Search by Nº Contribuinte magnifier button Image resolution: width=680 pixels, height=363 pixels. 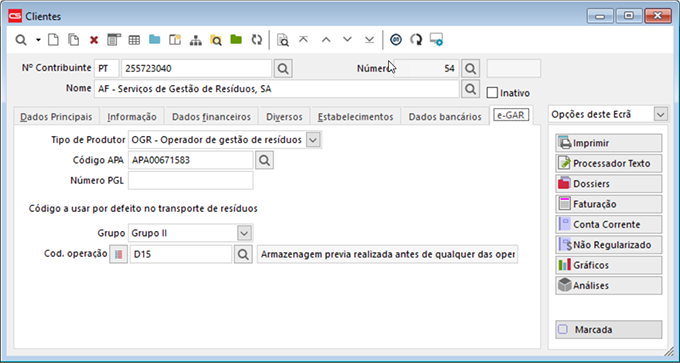(283, 69)
